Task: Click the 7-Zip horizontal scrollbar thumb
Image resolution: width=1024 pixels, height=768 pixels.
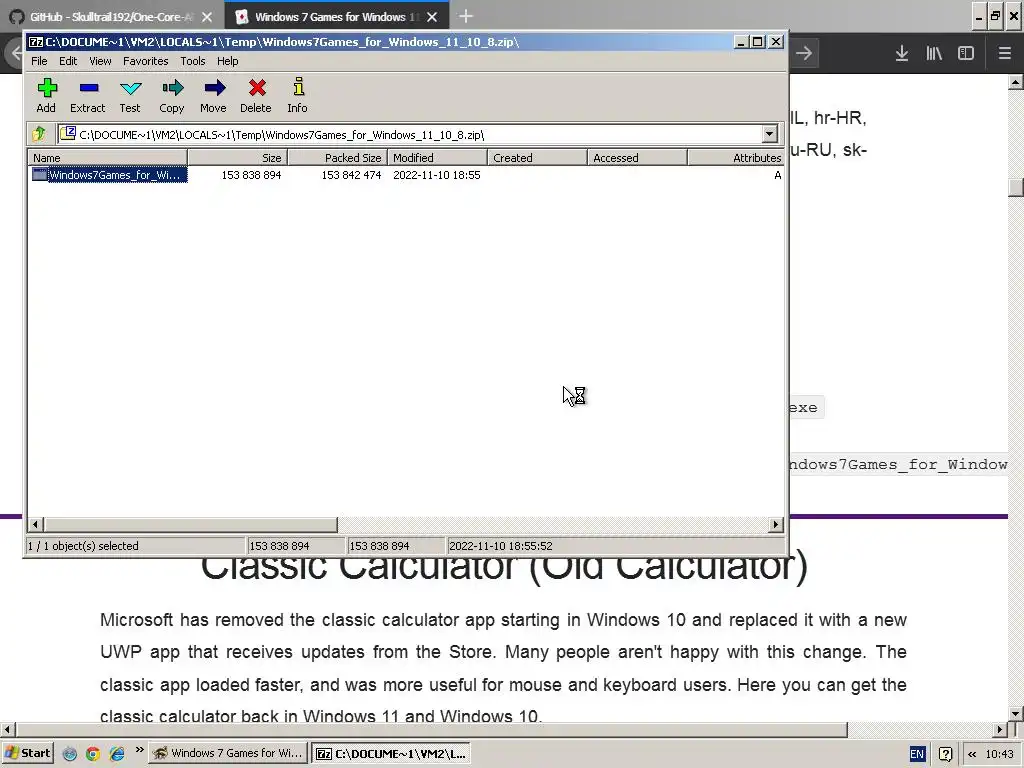Action: coord(191,524)
